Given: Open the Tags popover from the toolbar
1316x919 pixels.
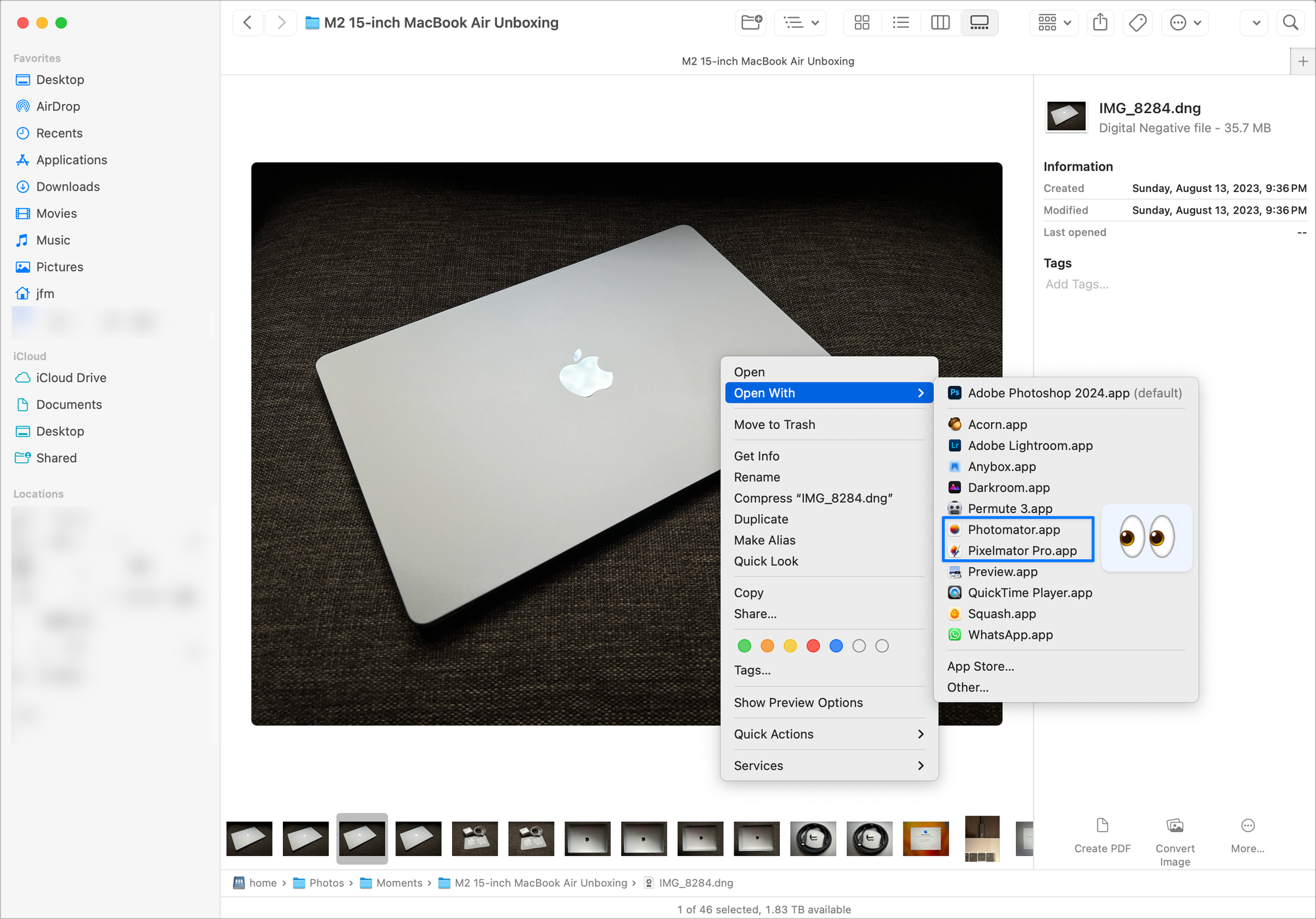Looking at the screenshot, I should (x=1137, y=22).
